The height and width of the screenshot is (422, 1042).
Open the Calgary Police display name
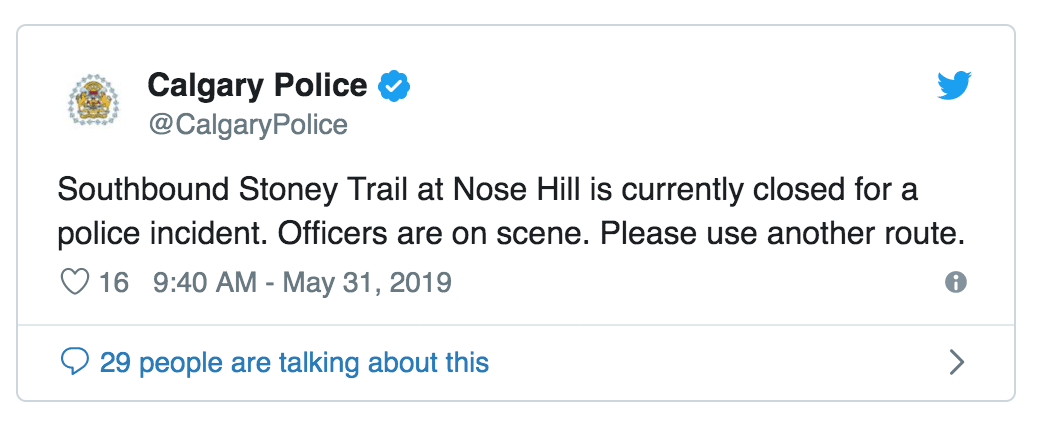[x=257, y=86]
